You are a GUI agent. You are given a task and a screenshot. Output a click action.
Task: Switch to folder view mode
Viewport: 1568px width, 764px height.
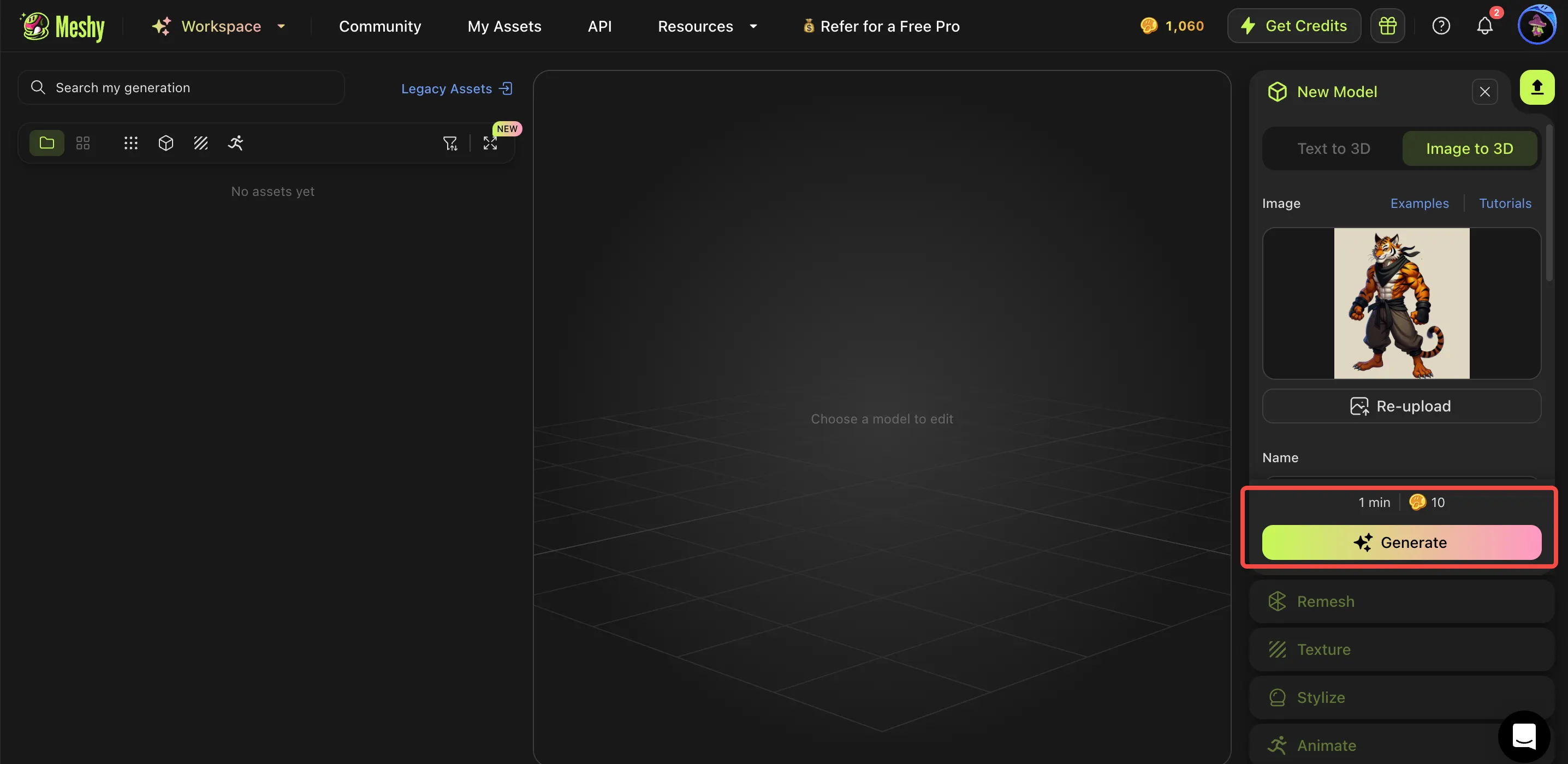pyautogui.click(x=47, y=143)
